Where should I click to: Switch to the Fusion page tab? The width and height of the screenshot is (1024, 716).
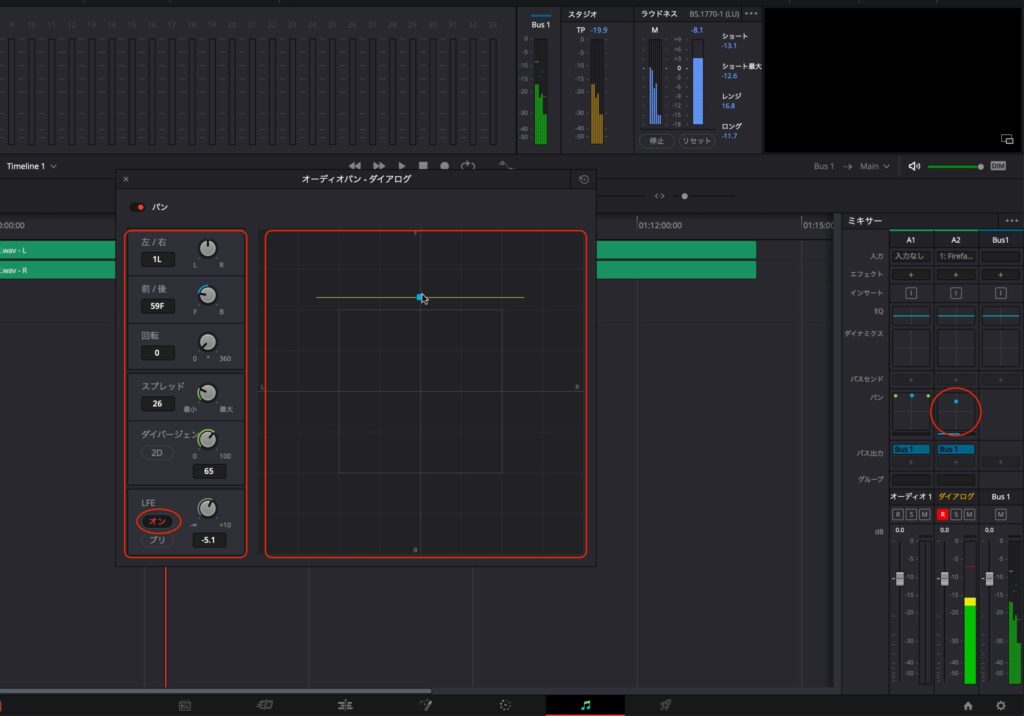pyautogui.click(x=425, y=704)
